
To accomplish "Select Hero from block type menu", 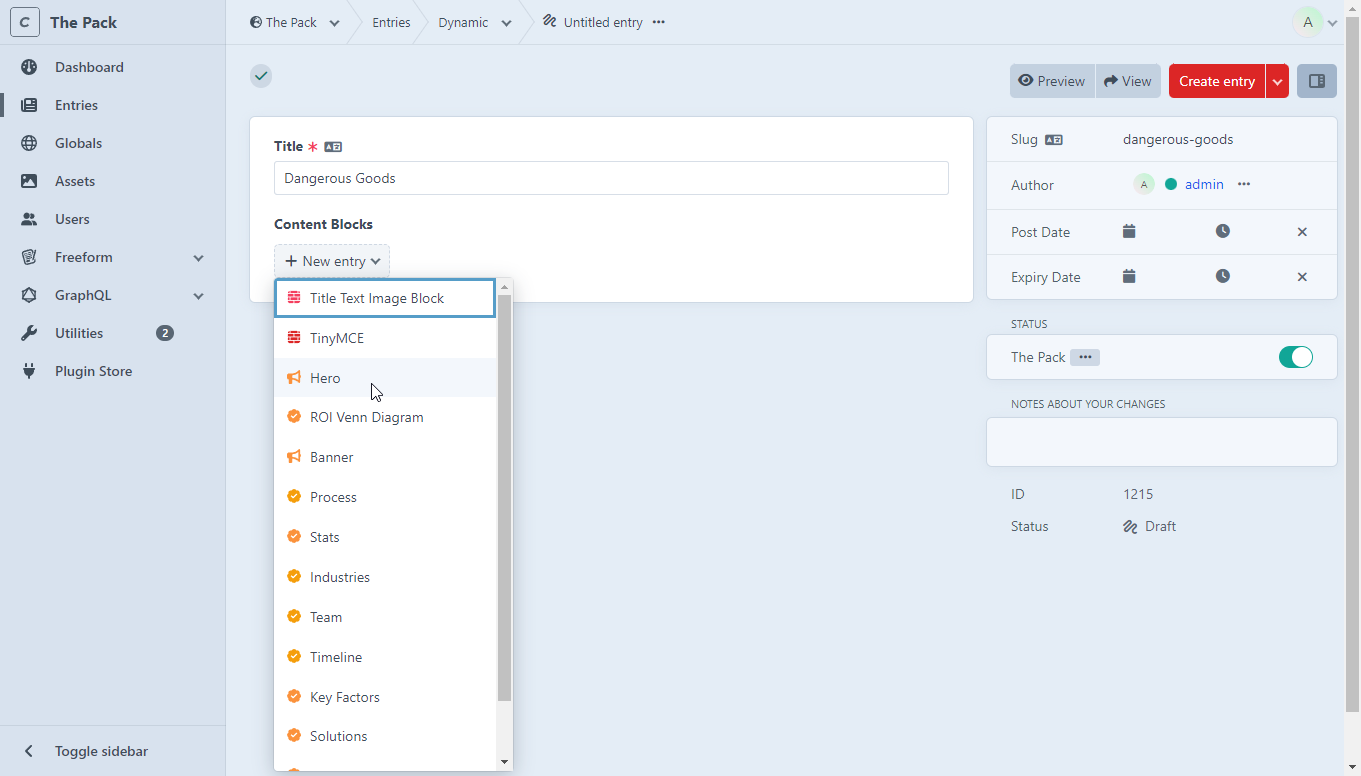I will (325, 378).
